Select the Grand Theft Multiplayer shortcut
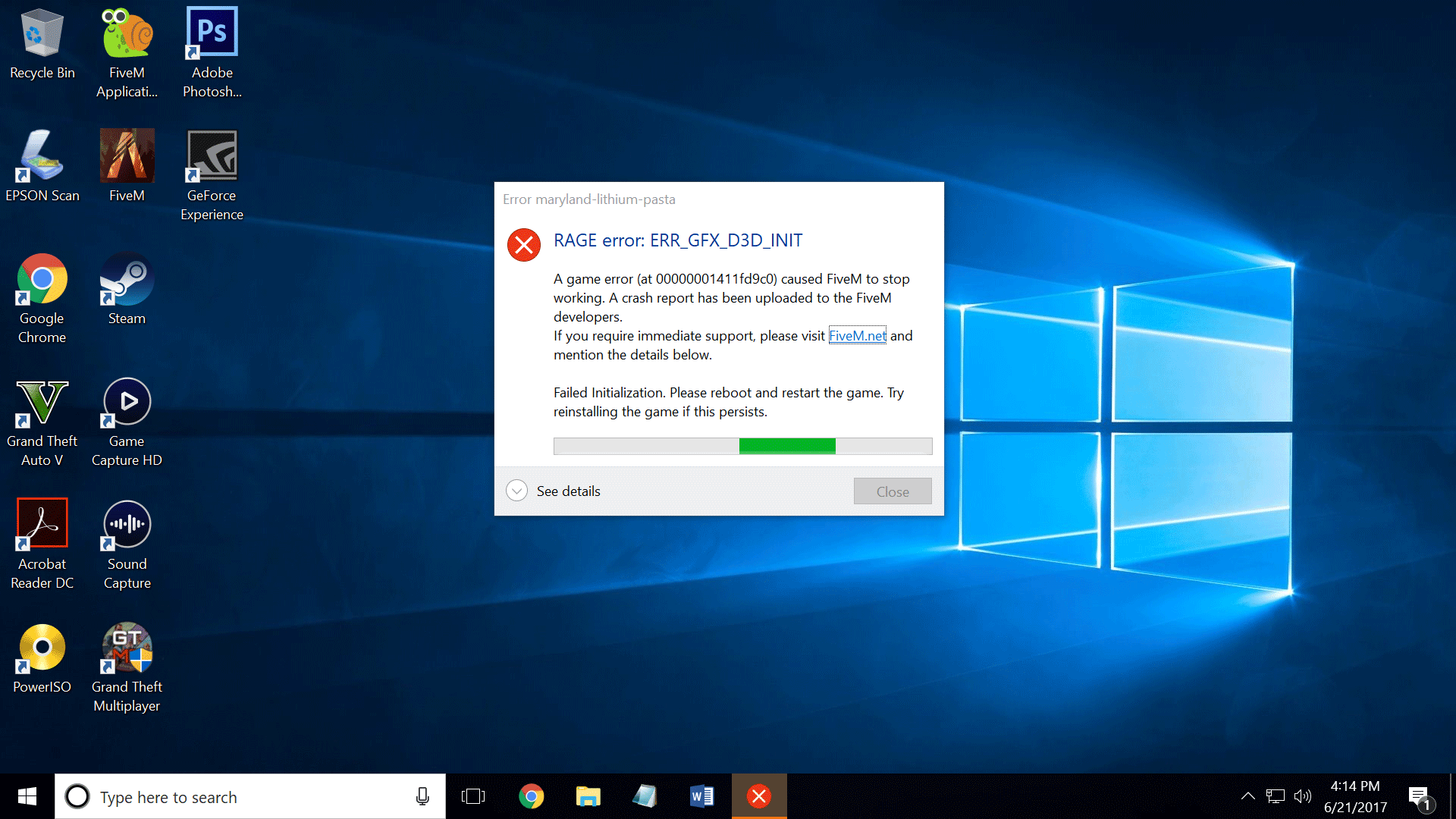The height and width of the screenshot is (819, 1456). 127,667
